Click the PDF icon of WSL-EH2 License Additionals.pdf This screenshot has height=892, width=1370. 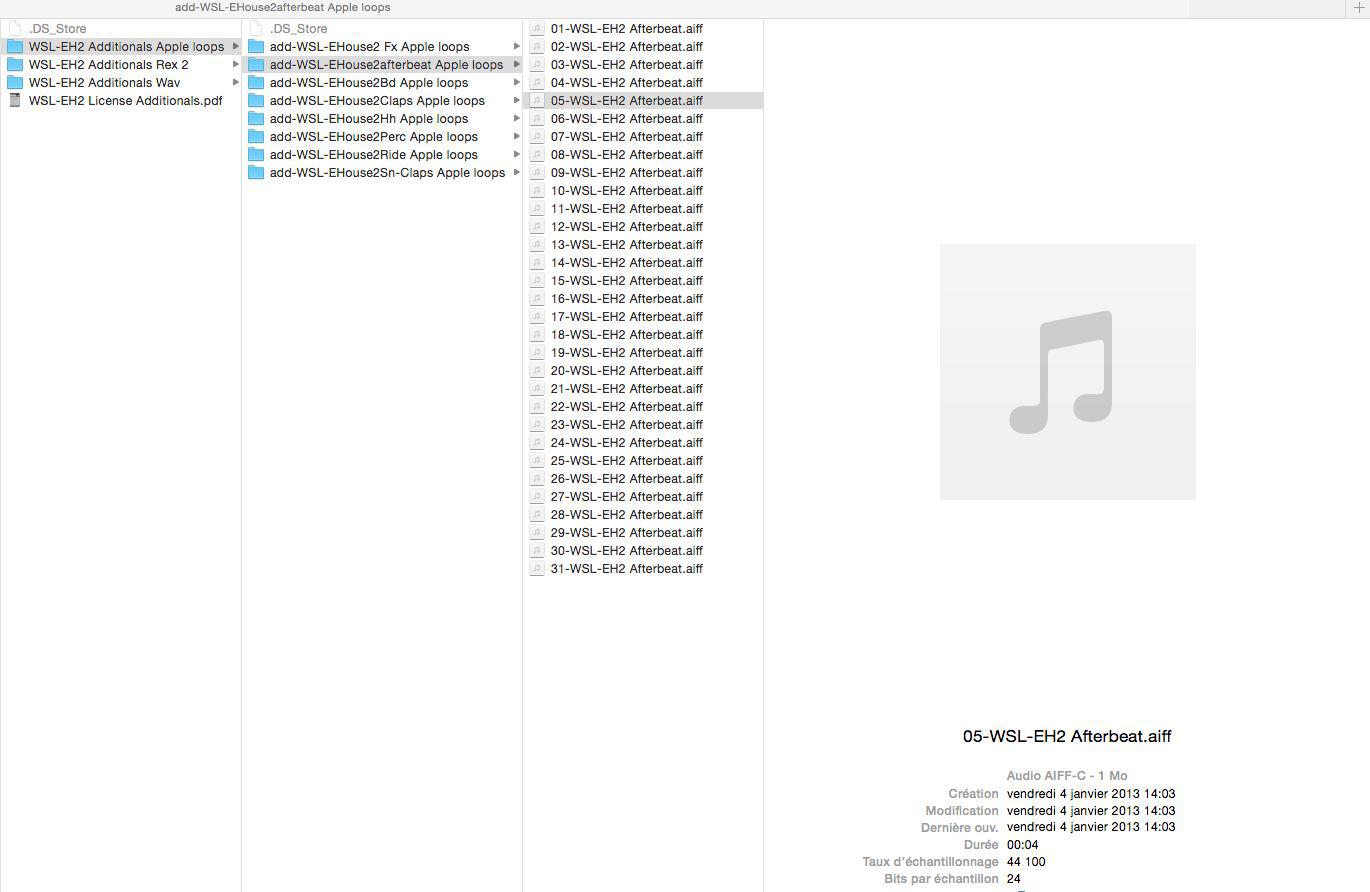15,101
